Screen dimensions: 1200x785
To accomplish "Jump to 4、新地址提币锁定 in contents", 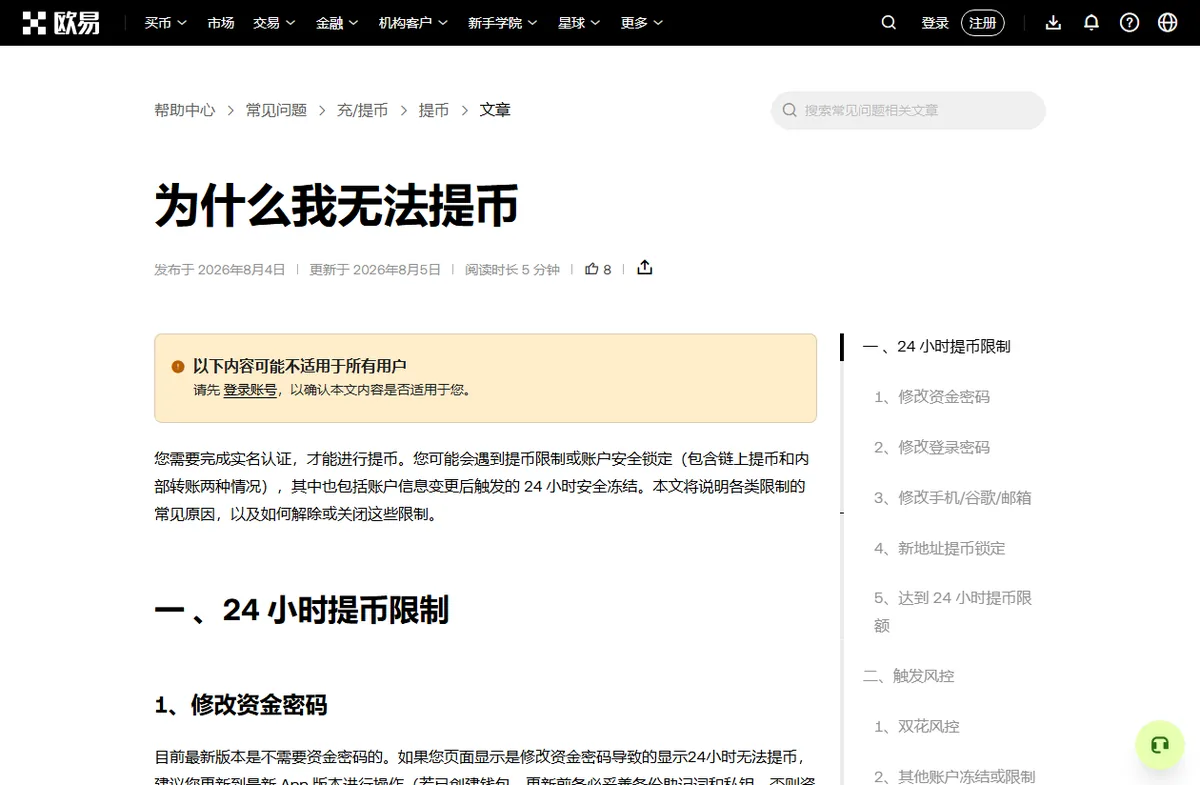I will [940, 548].
